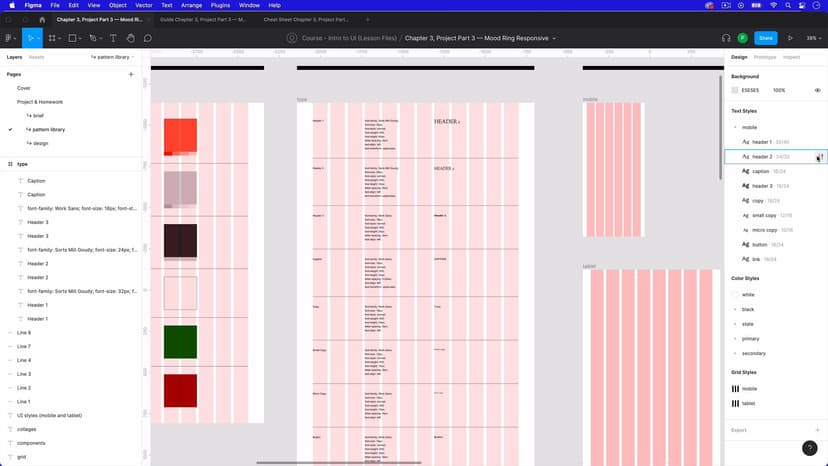The width and height of the screenshot is (828, 466).
Task: Select the Hand tool
Action: [x=130, y=38]
